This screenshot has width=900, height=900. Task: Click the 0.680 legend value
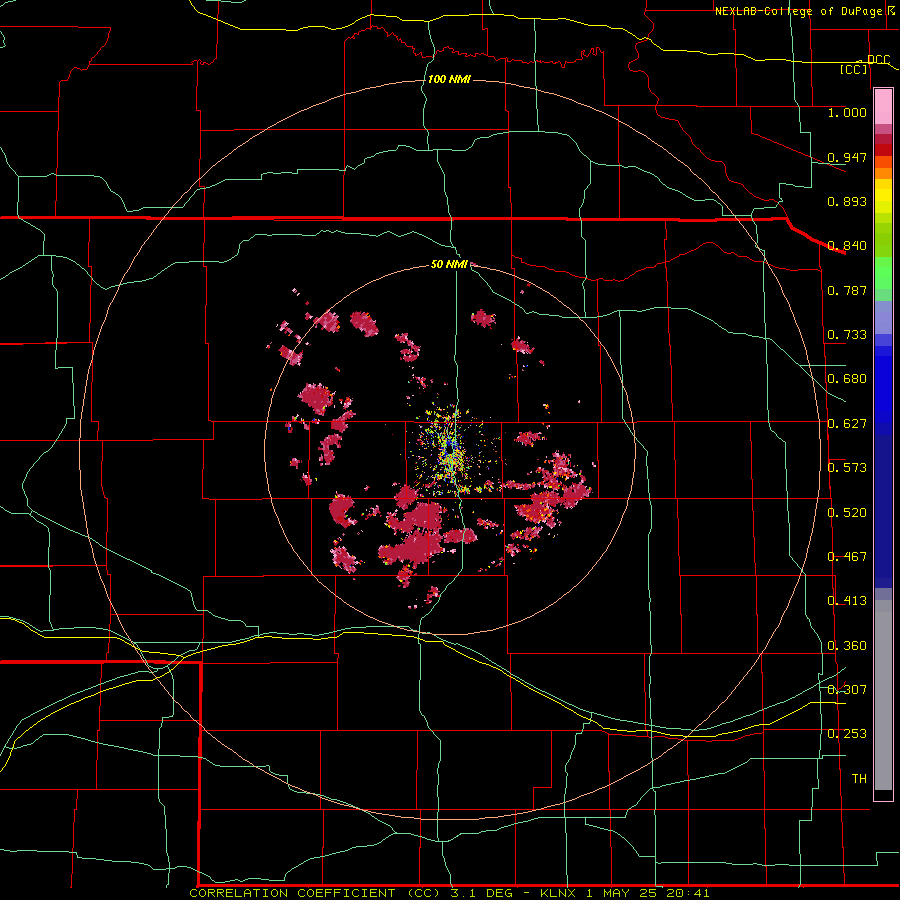[x=847, y=379]
